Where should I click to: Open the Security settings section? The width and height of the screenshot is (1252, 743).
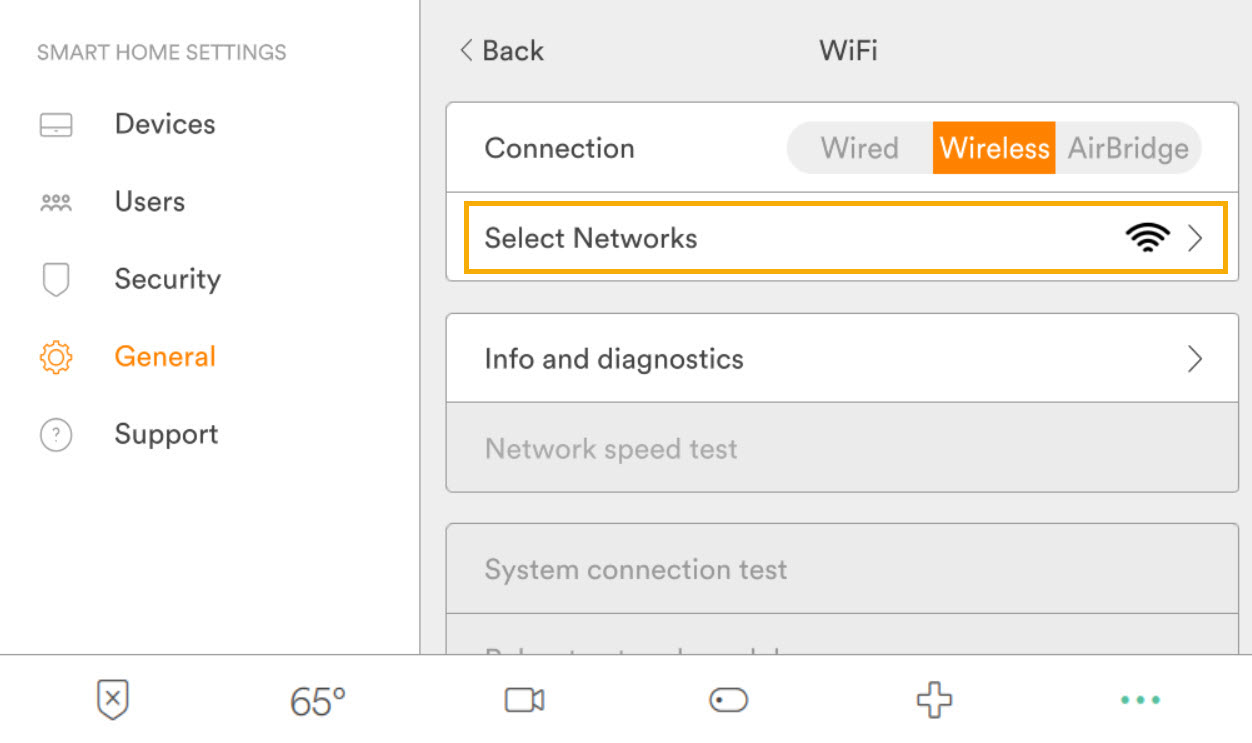[167, 280]
